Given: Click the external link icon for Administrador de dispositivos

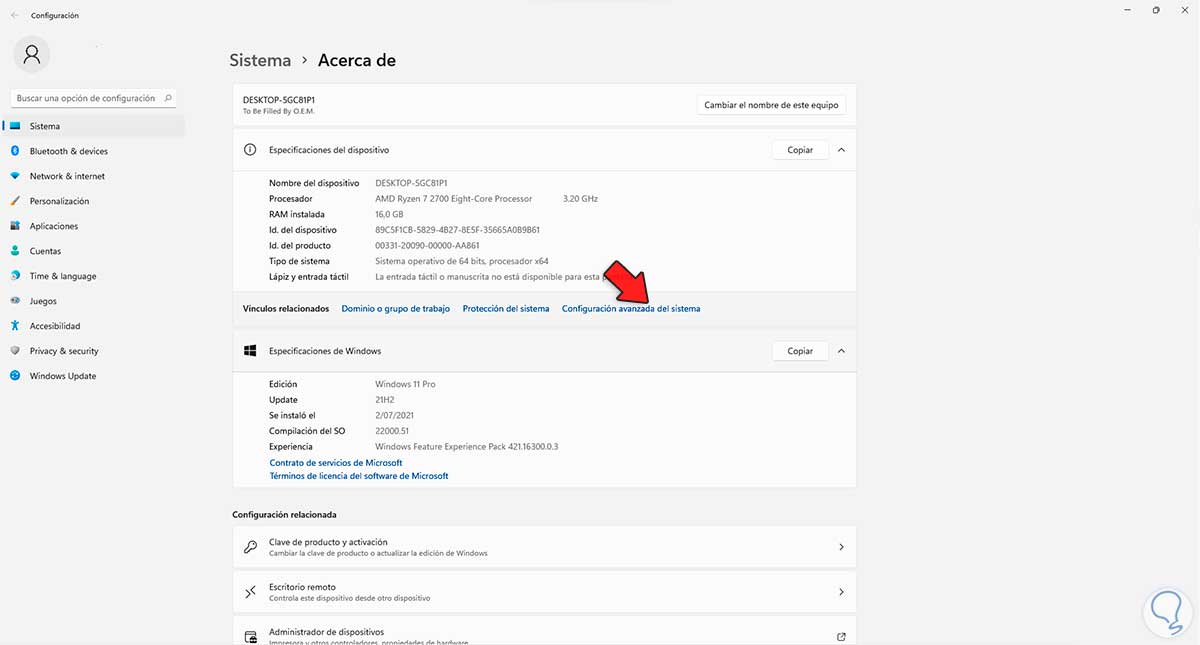Looking at the screenshot, I should pos(841,636).
